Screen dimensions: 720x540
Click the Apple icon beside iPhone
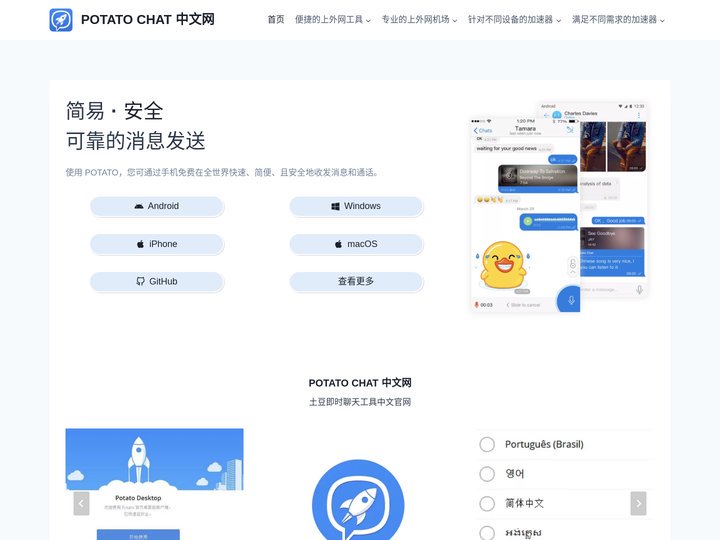point(141,244)
